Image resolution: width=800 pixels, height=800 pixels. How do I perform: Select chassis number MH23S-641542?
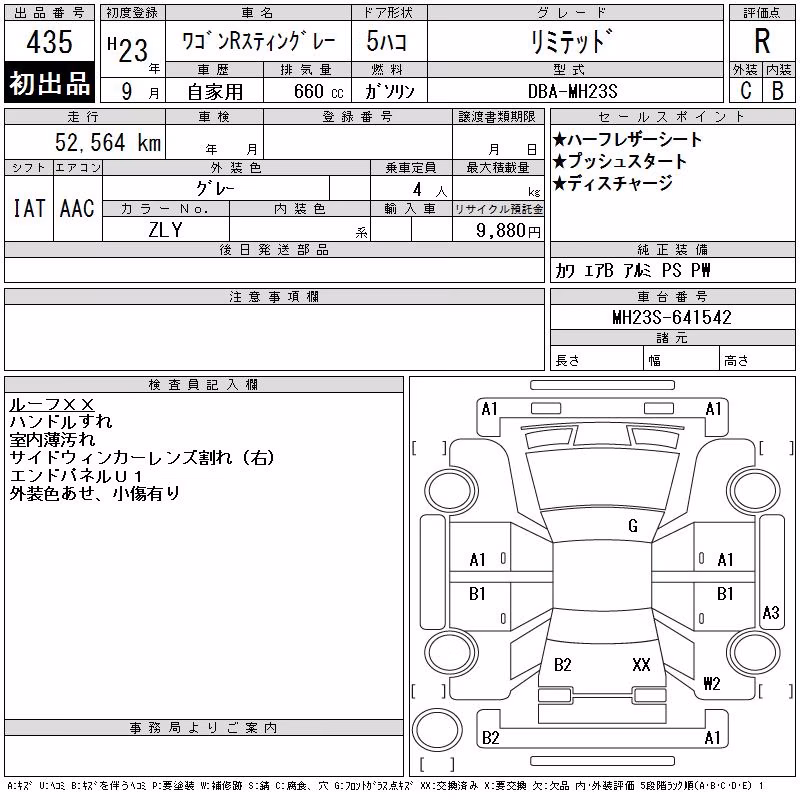tap(672, 317)
